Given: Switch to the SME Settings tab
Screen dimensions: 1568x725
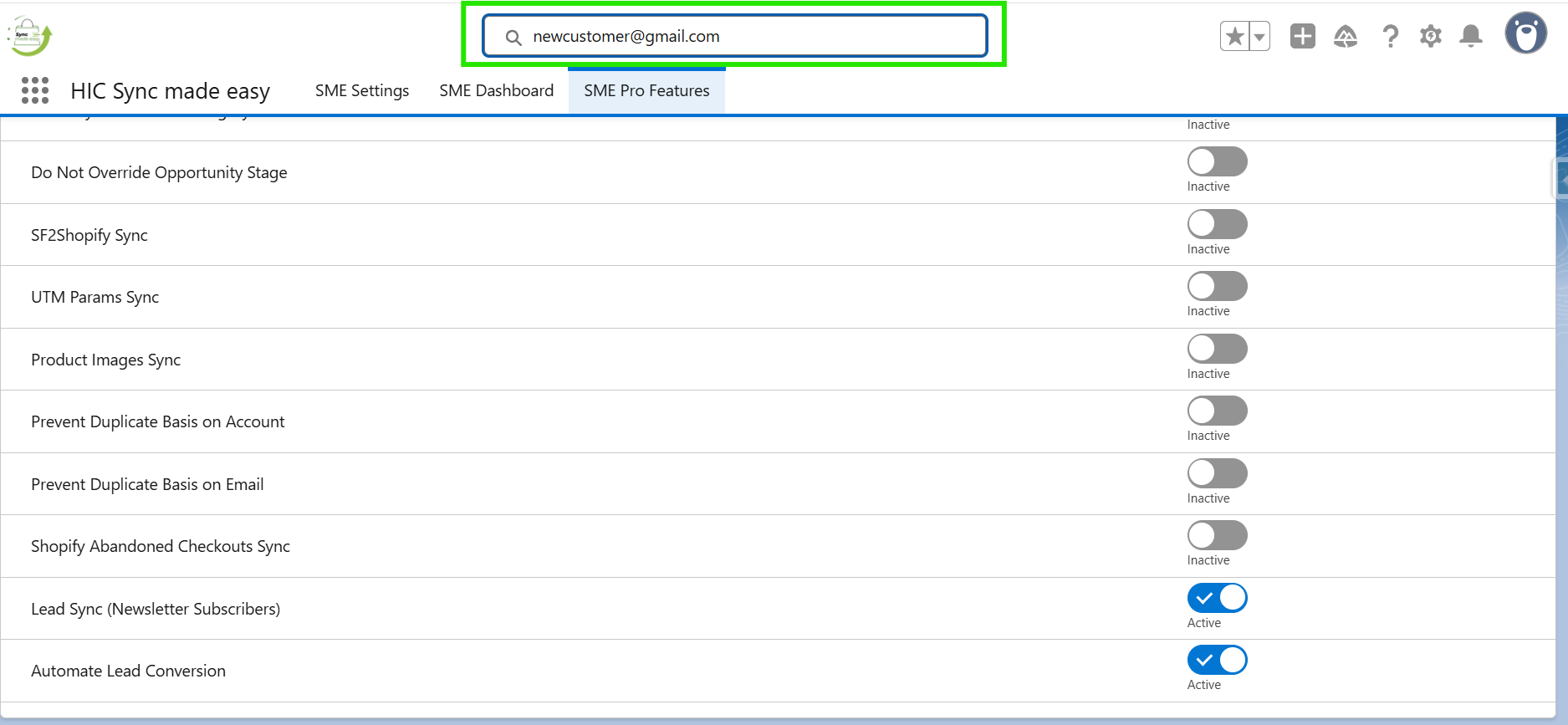Looking at the screenshot, I should (x=362, y=90).
